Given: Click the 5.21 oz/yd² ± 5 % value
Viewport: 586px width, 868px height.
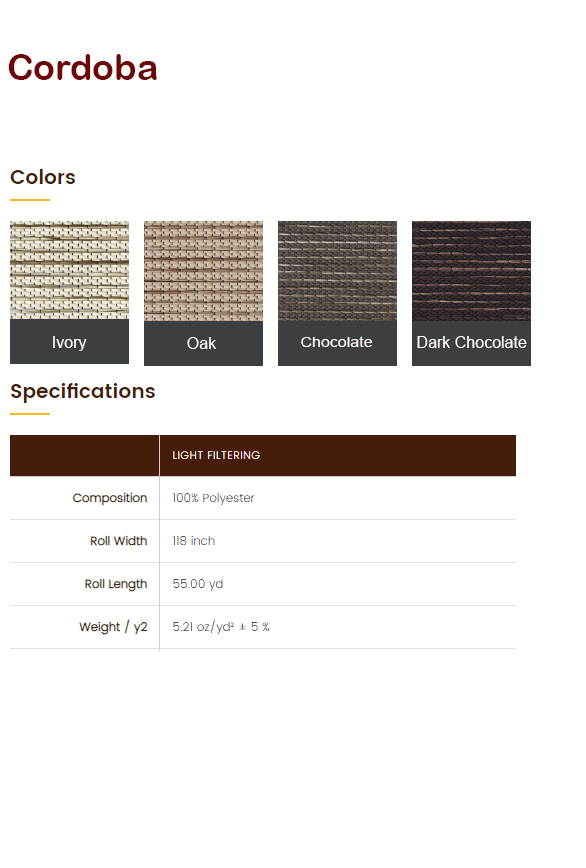Looking at the screenshot, I should click(221, 627).
